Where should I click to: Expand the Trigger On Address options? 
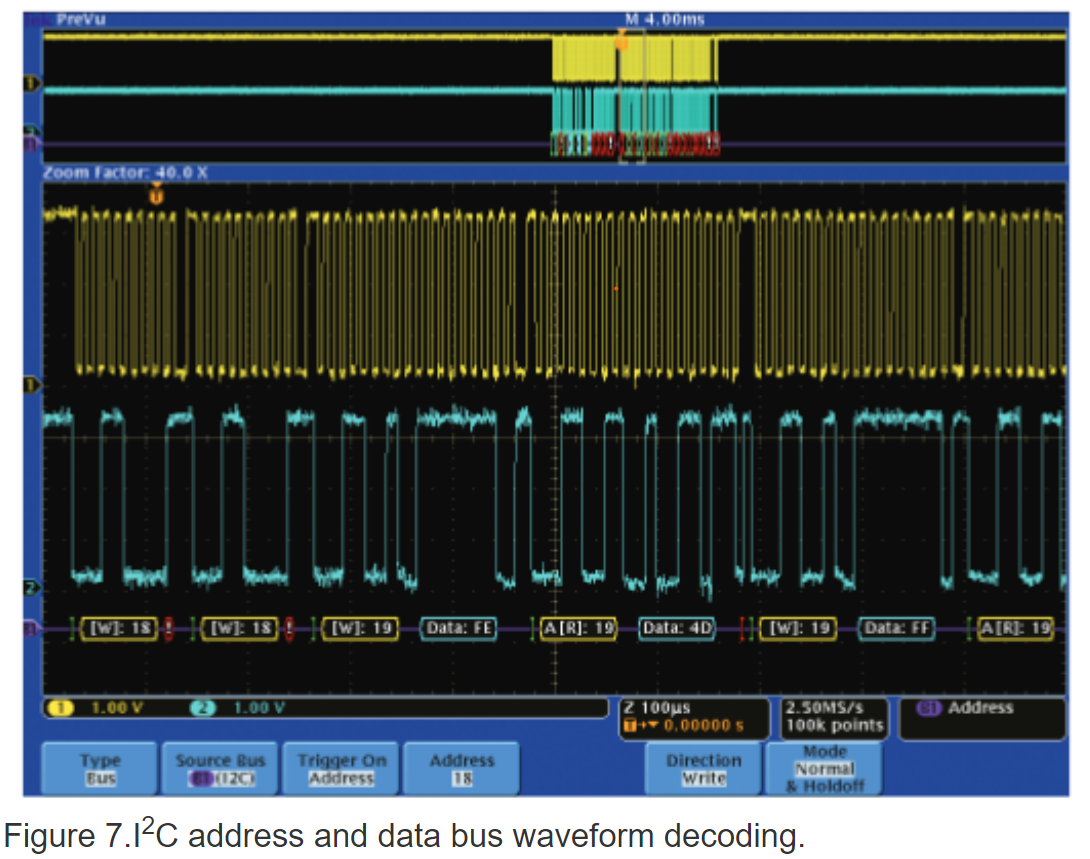click(341, 769)
